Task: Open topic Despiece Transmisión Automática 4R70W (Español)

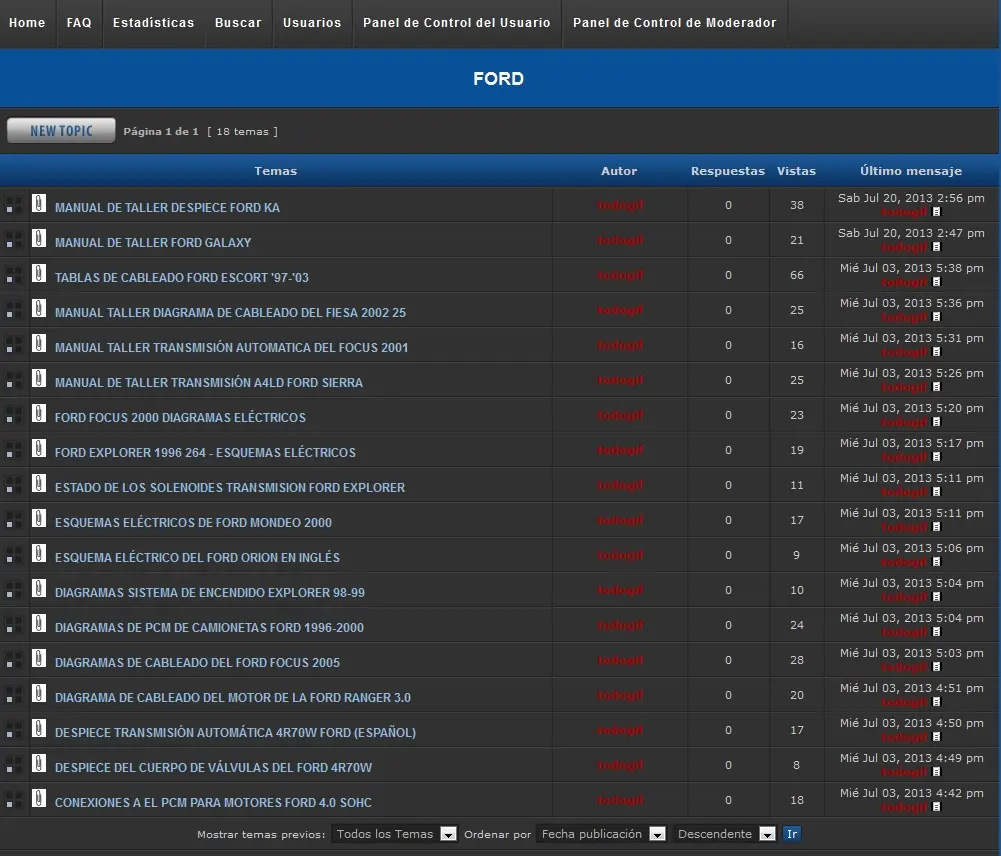Action: [236, 733]
